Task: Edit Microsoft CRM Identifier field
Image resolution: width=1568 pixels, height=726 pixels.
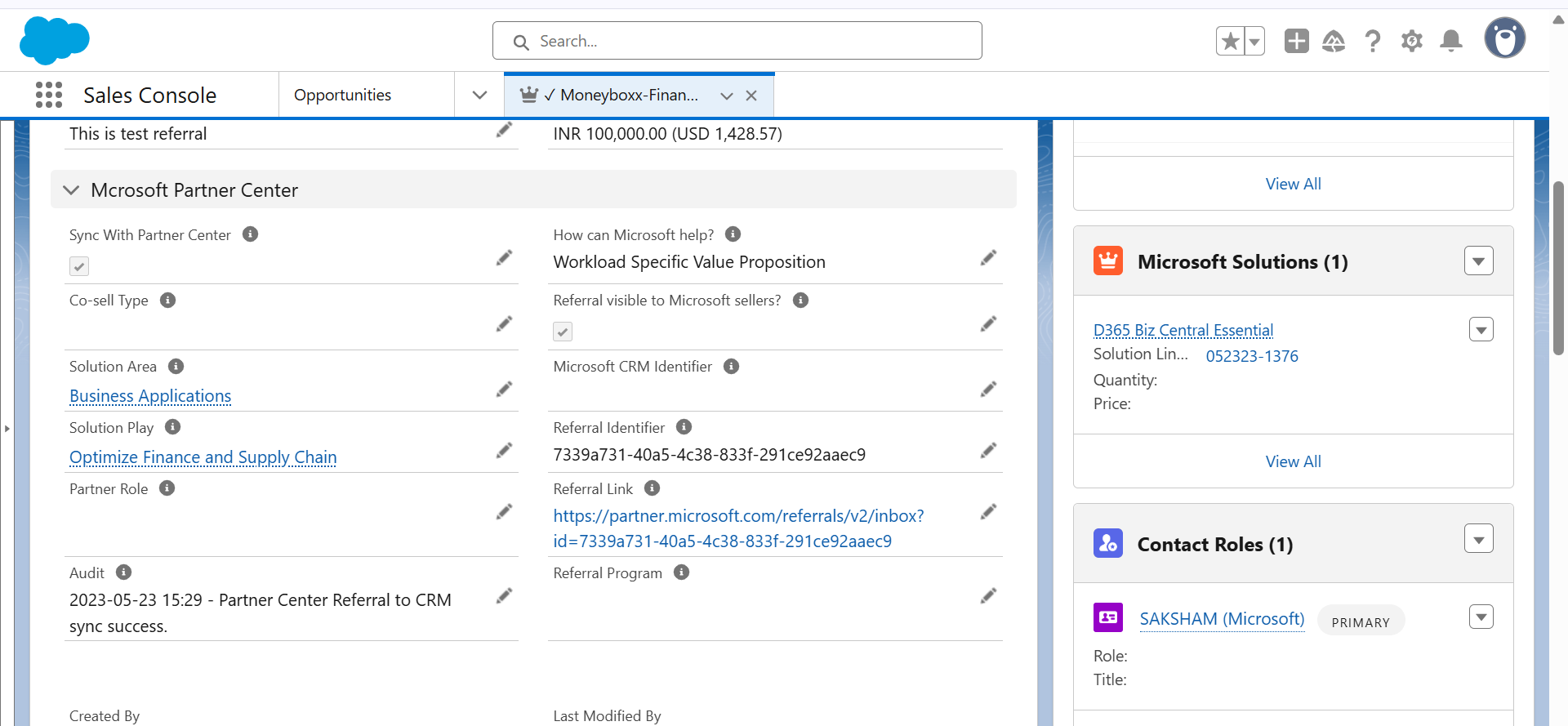Action: [x=989, y=390]
